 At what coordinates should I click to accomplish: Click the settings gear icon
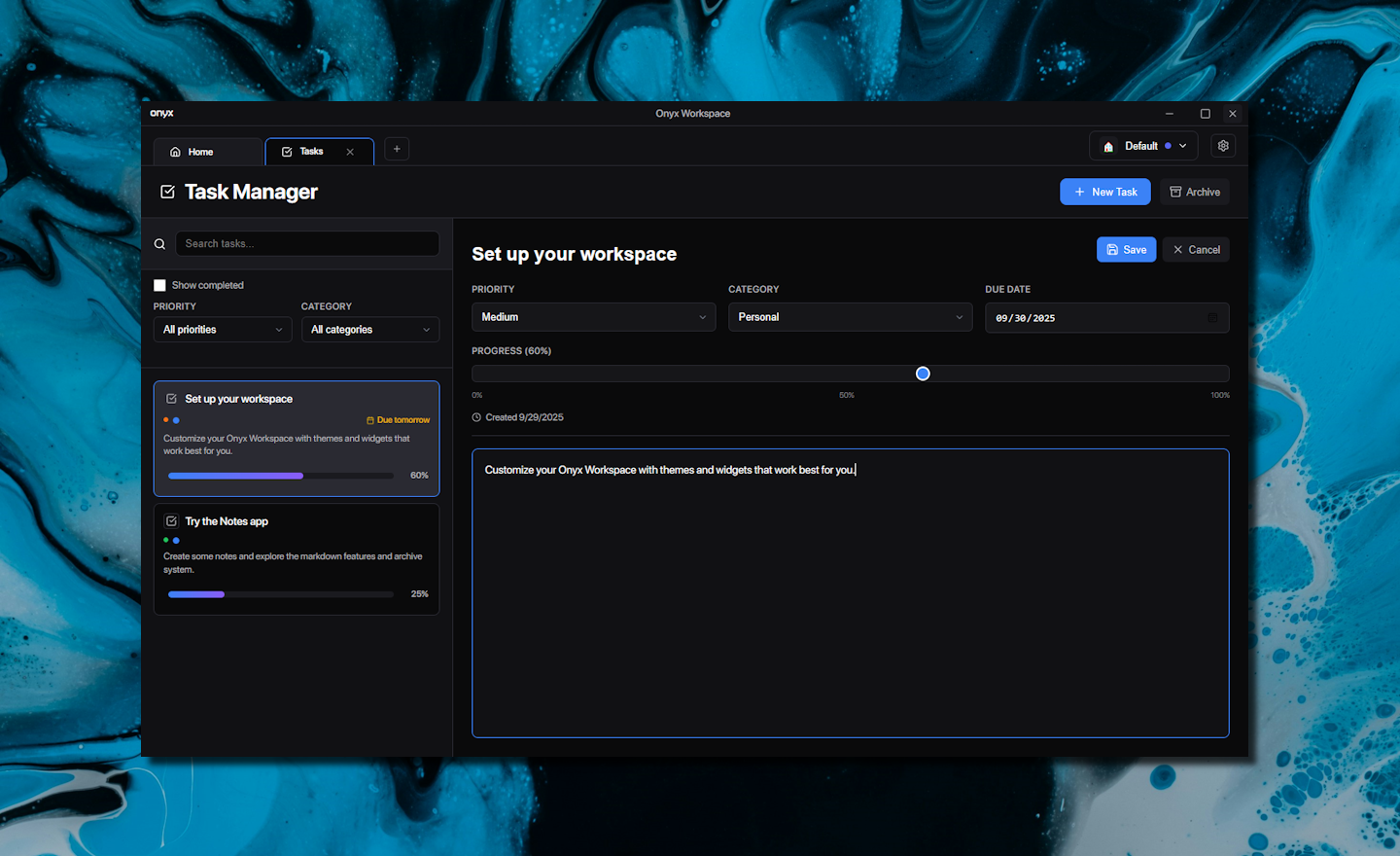point(1223,146)
